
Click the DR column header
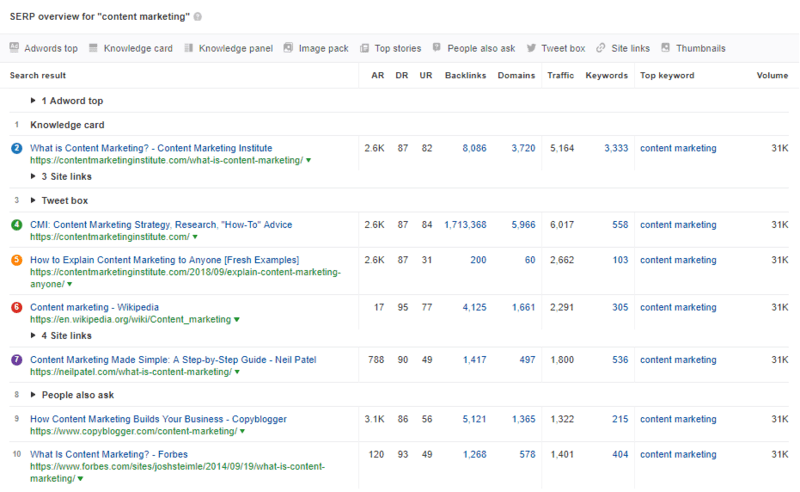tap(402, 76)
